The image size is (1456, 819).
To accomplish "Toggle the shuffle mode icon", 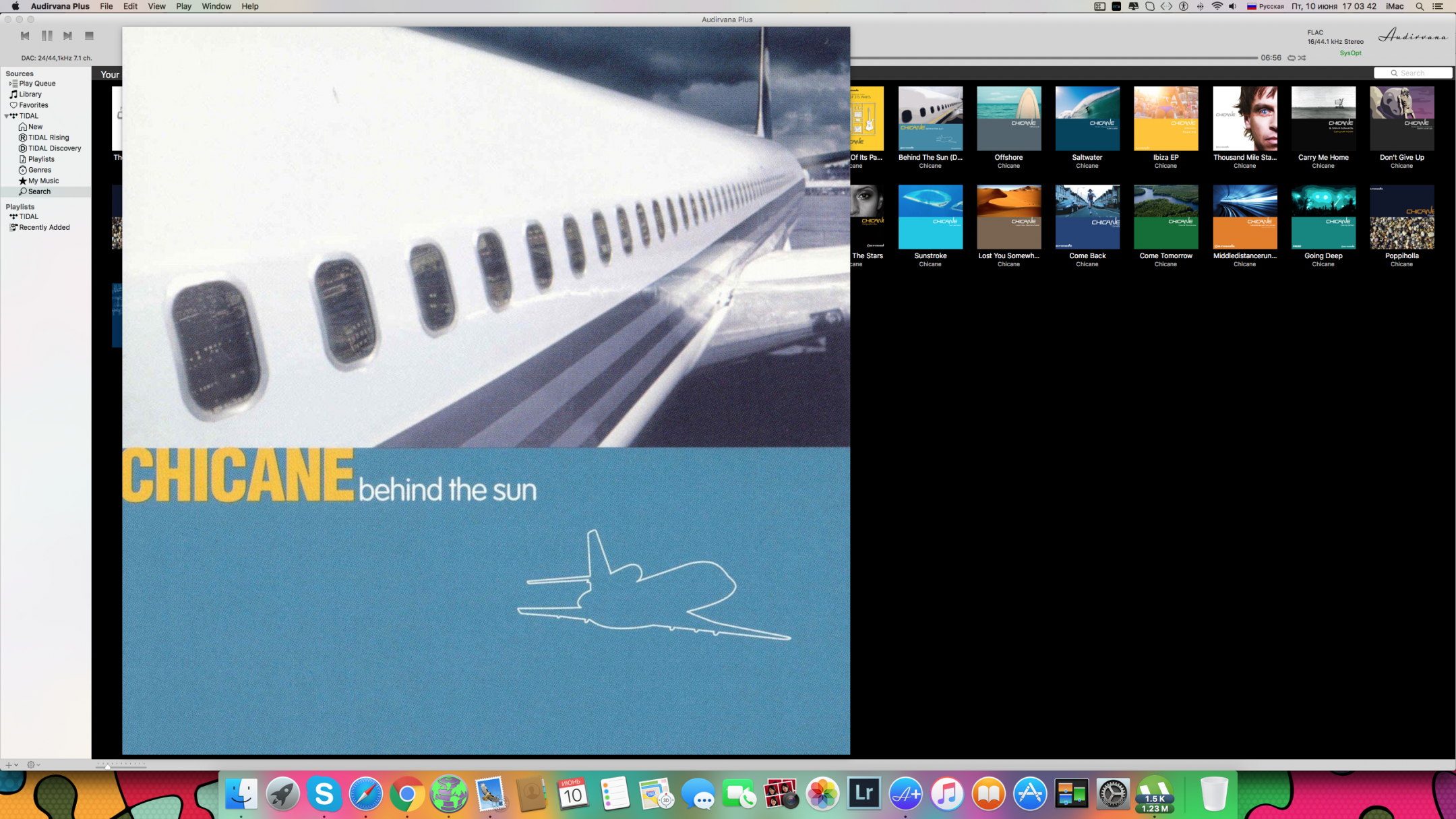I will (x=1302, y=58).
